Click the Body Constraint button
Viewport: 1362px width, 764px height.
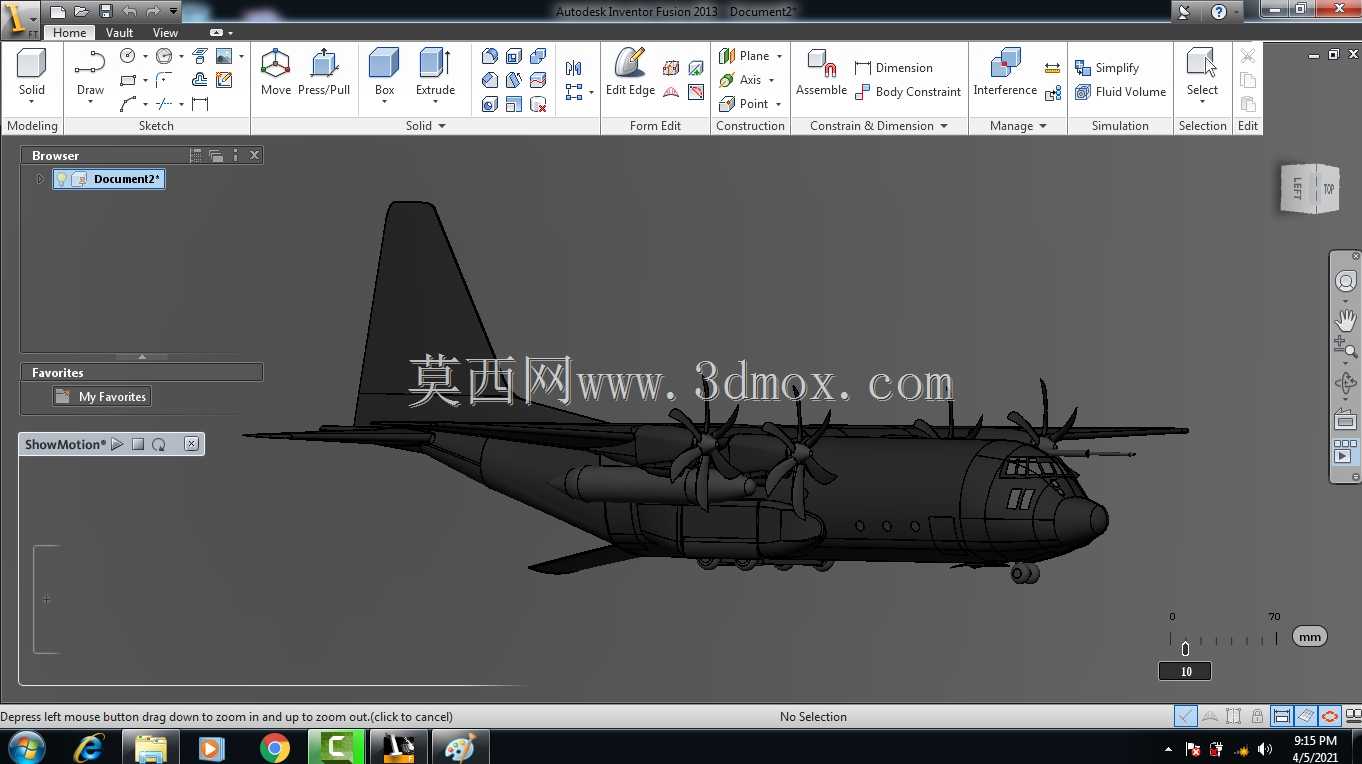click(x=907, y=92)
